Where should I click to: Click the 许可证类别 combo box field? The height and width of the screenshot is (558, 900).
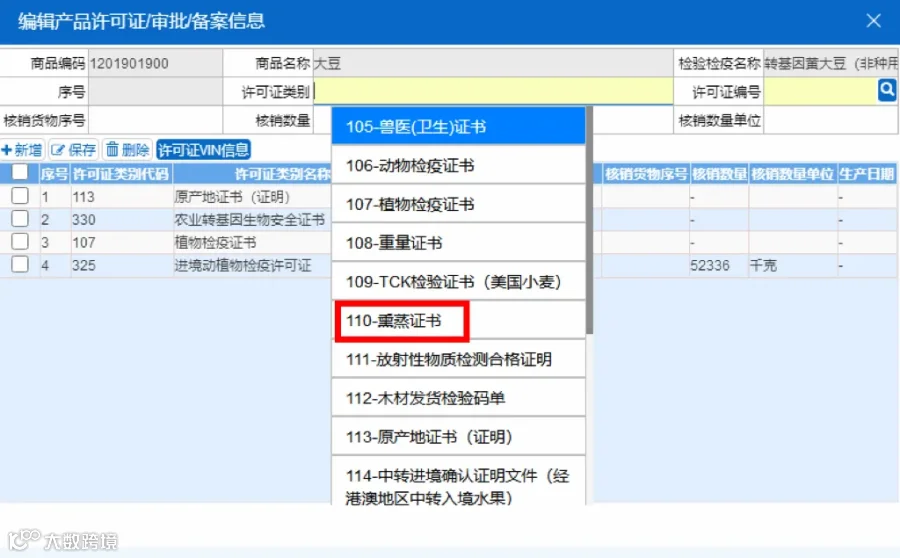[493, 91]
